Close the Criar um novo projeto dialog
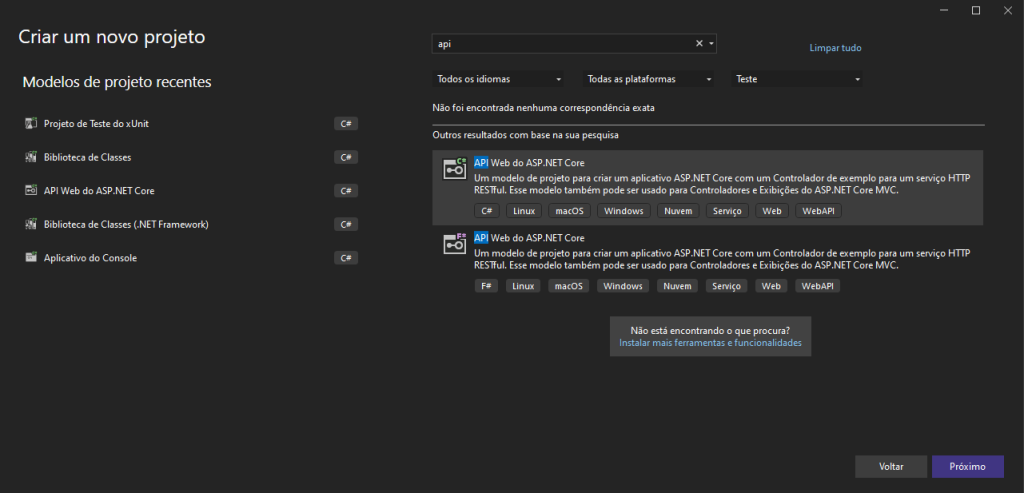Screen dimensions: 1024x493 1007,10
